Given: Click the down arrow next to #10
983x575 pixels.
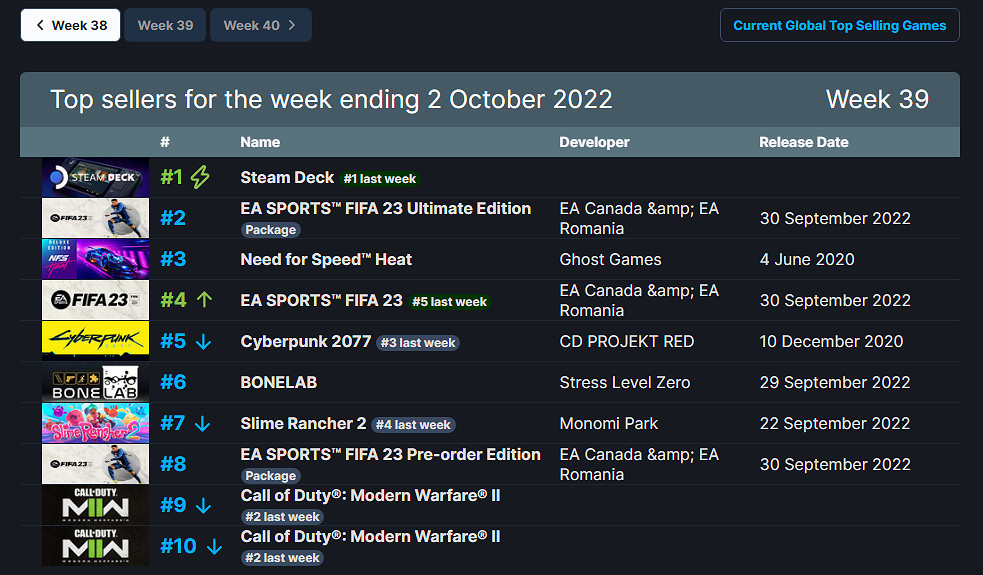Looking at the screenshot, I should (x=214, y=547).
